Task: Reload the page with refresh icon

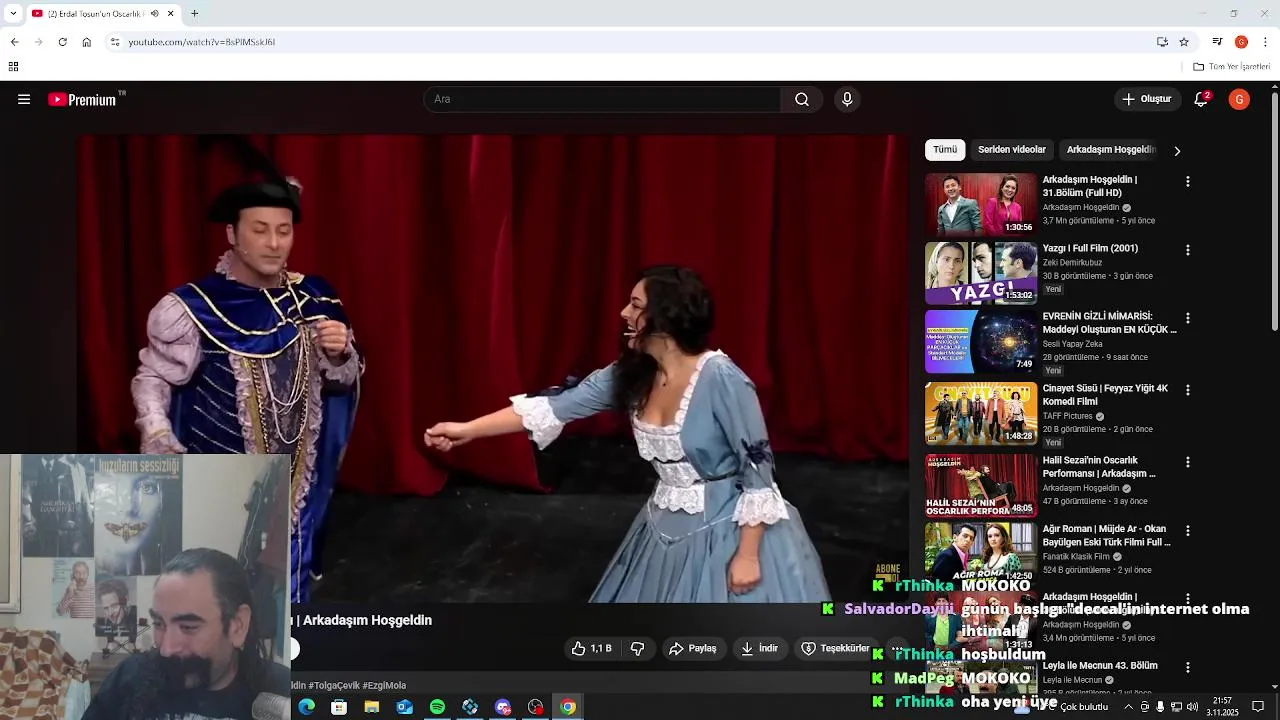Action: 62,42
